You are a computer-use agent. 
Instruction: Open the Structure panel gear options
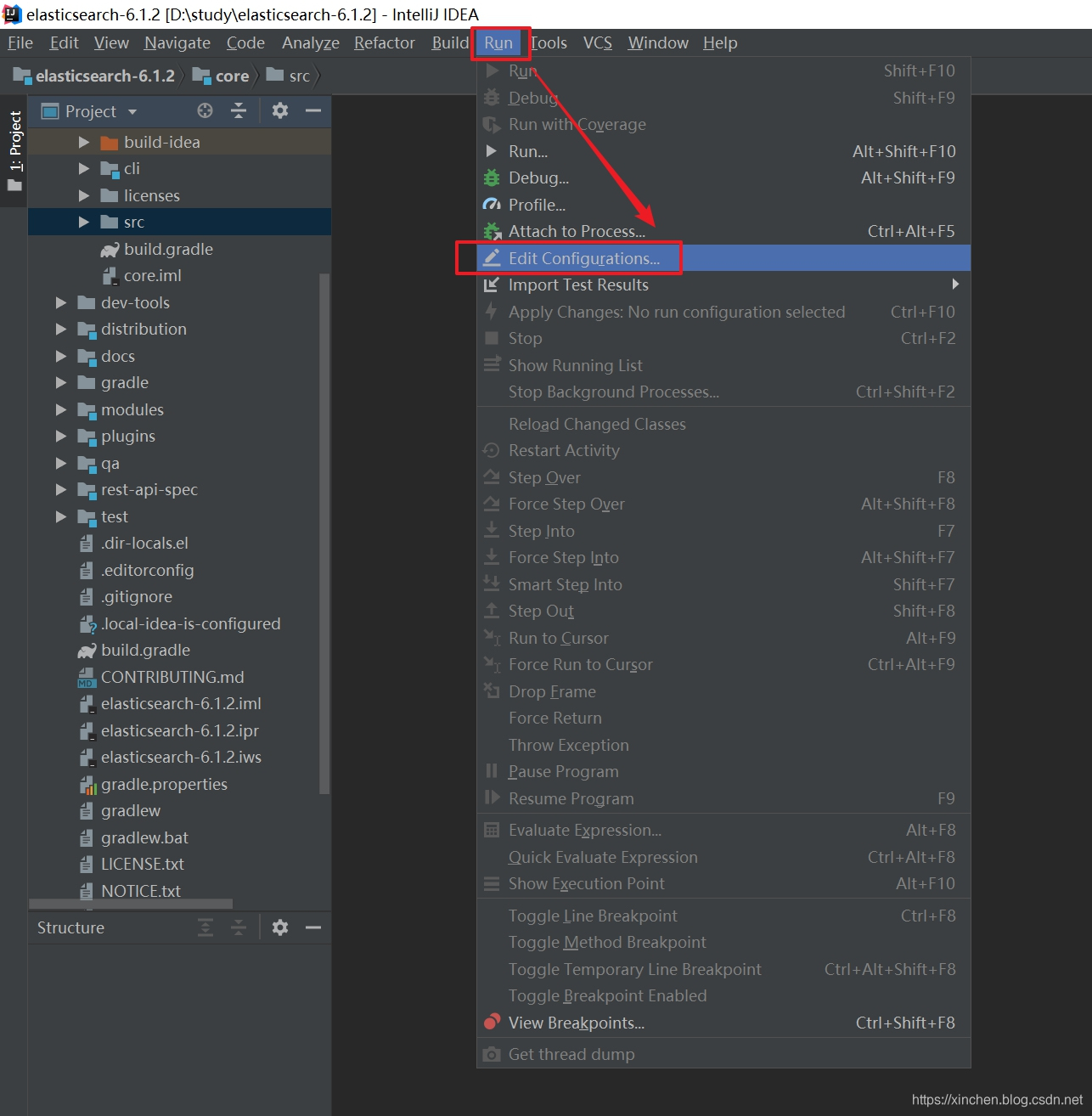pos(279,927)
